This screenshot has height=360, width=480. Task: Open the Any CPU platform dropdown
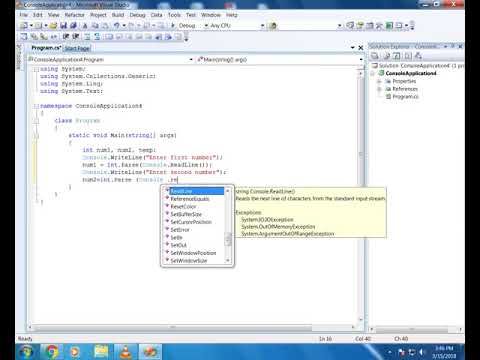tap(262, 25)
